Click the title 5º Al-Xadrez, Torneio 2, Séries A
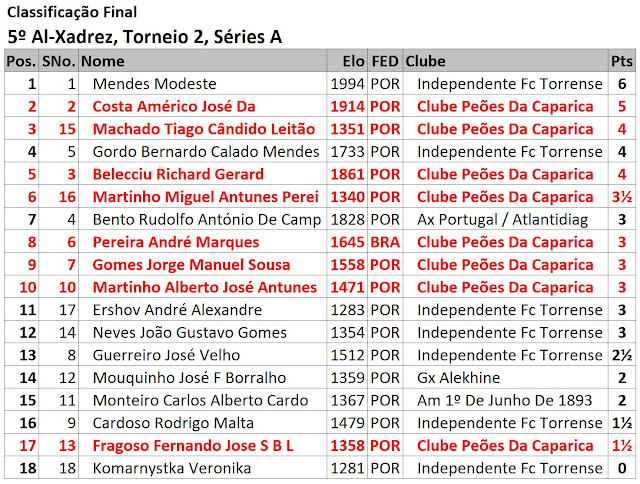 point(144,37)
